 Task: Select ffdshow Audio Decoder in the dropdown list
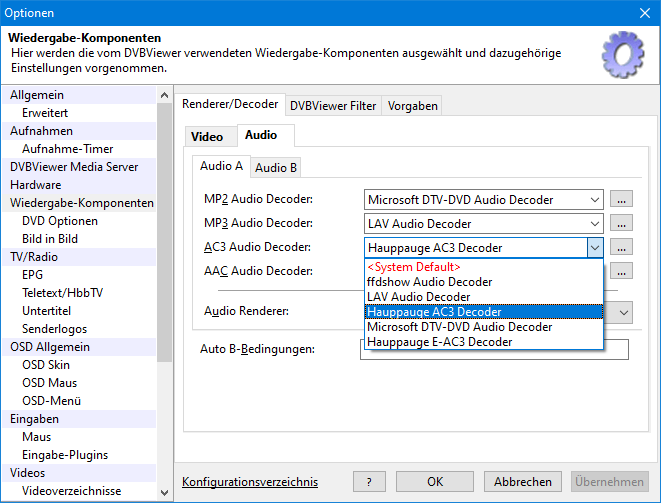(429, 282)
